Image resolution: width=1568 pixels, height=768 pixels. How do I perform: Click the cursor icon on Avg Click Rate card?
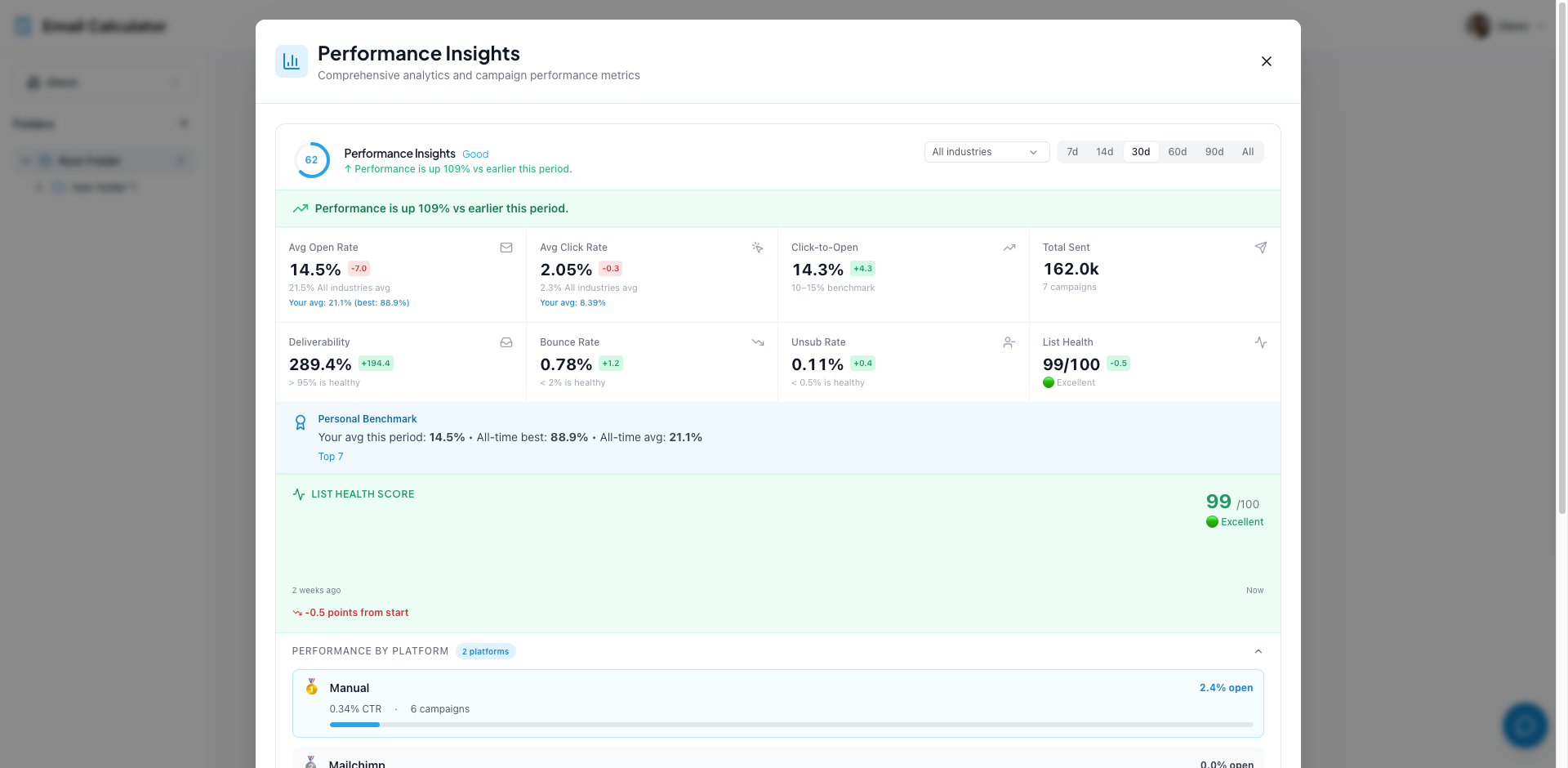click(757, 248)
